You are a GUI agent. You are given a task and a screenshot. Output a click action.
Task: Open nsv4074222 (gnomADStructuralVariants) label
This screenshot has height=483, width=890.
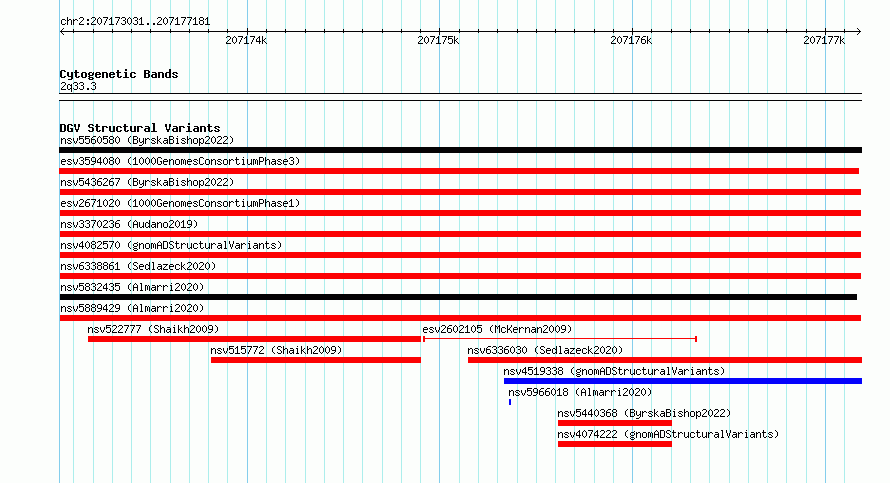(x=668, y=434)
